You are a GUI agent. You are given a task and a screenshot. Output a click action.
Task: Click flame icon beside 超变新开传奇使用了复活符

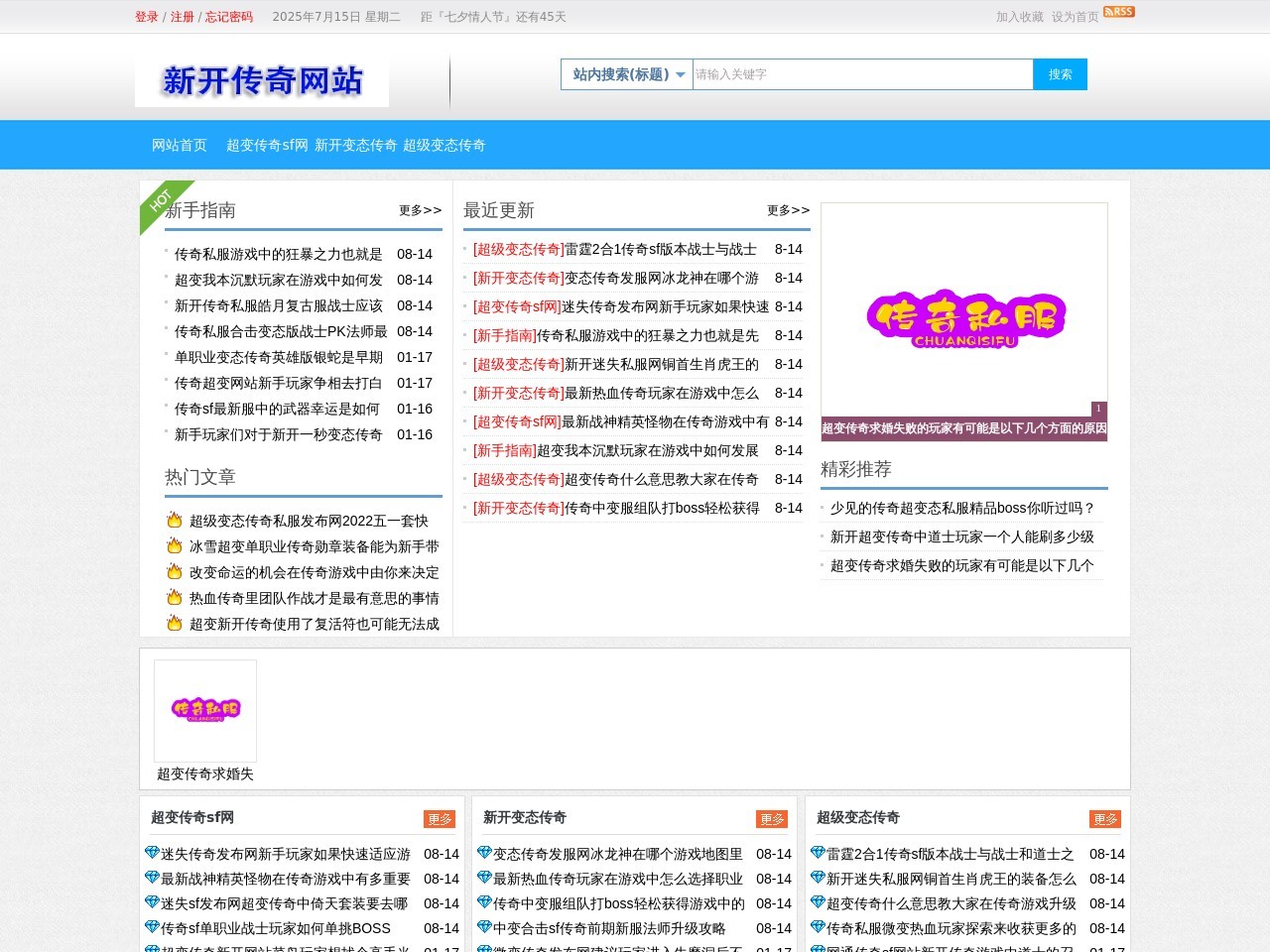coord(175,623)
